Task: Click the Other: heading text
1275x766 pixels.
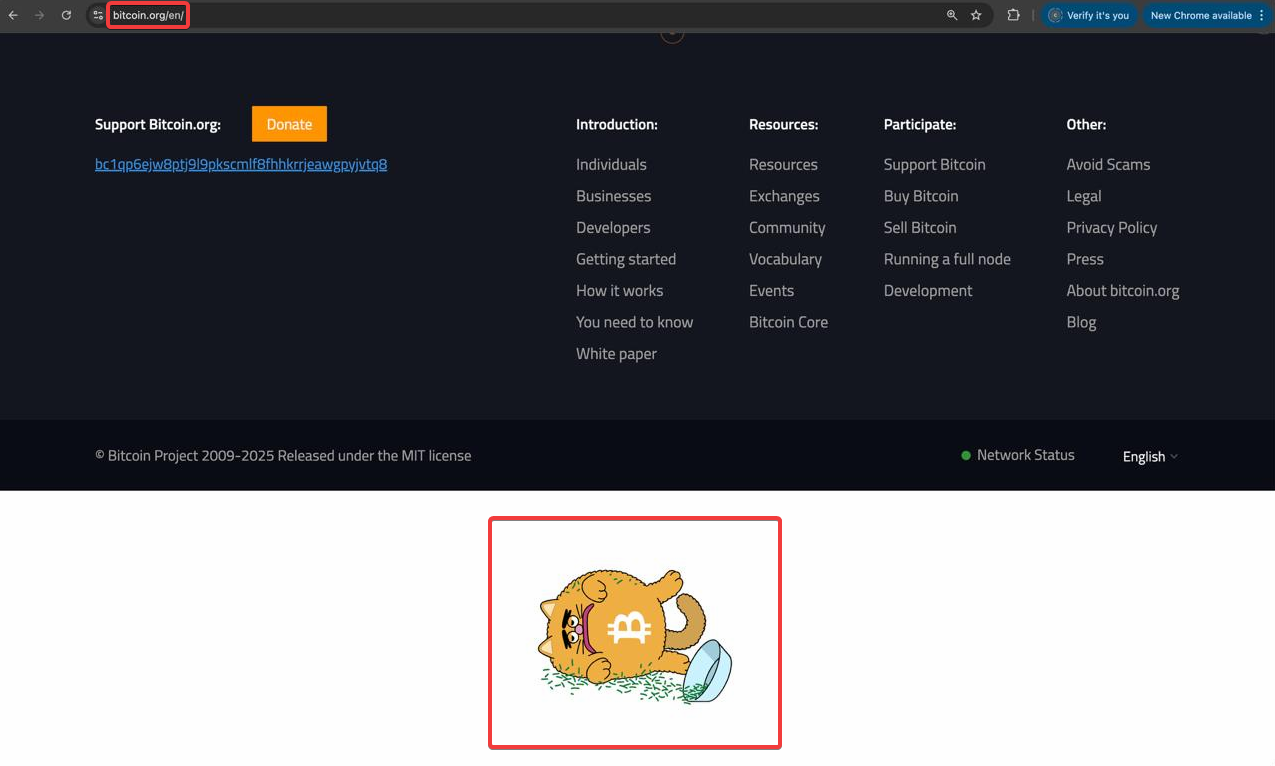Action: (1086, 124)
